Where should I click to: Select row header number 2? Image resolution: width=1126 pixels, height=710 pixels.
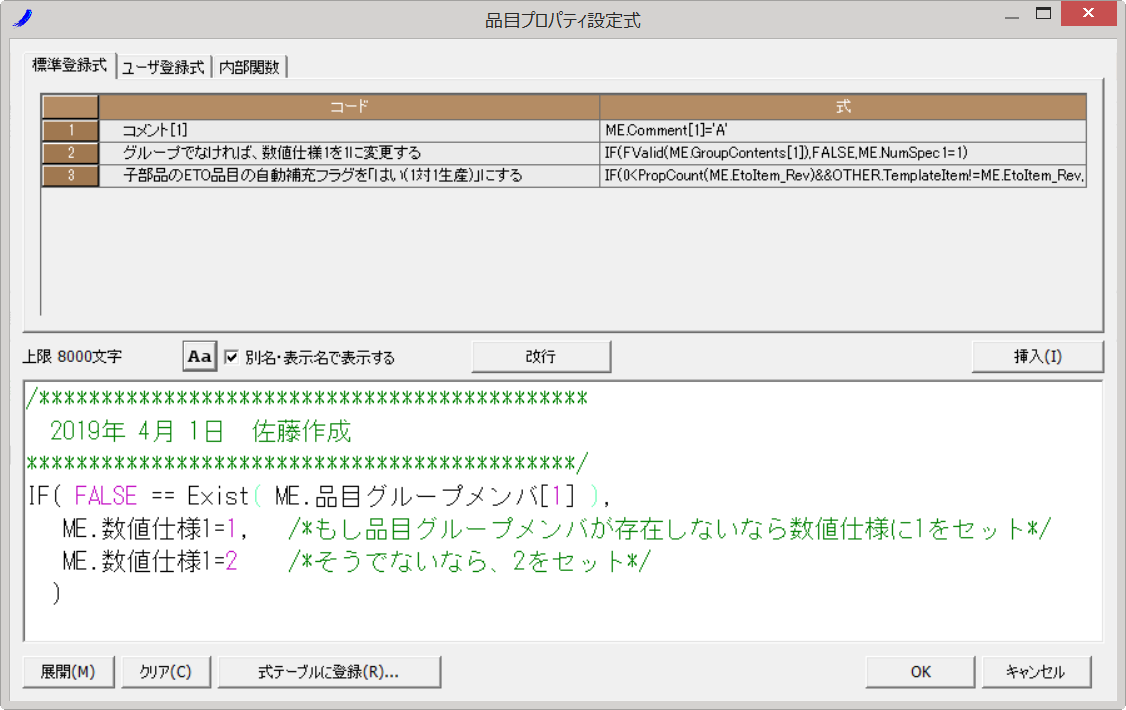pyautogui.click(x=70, y=153)
